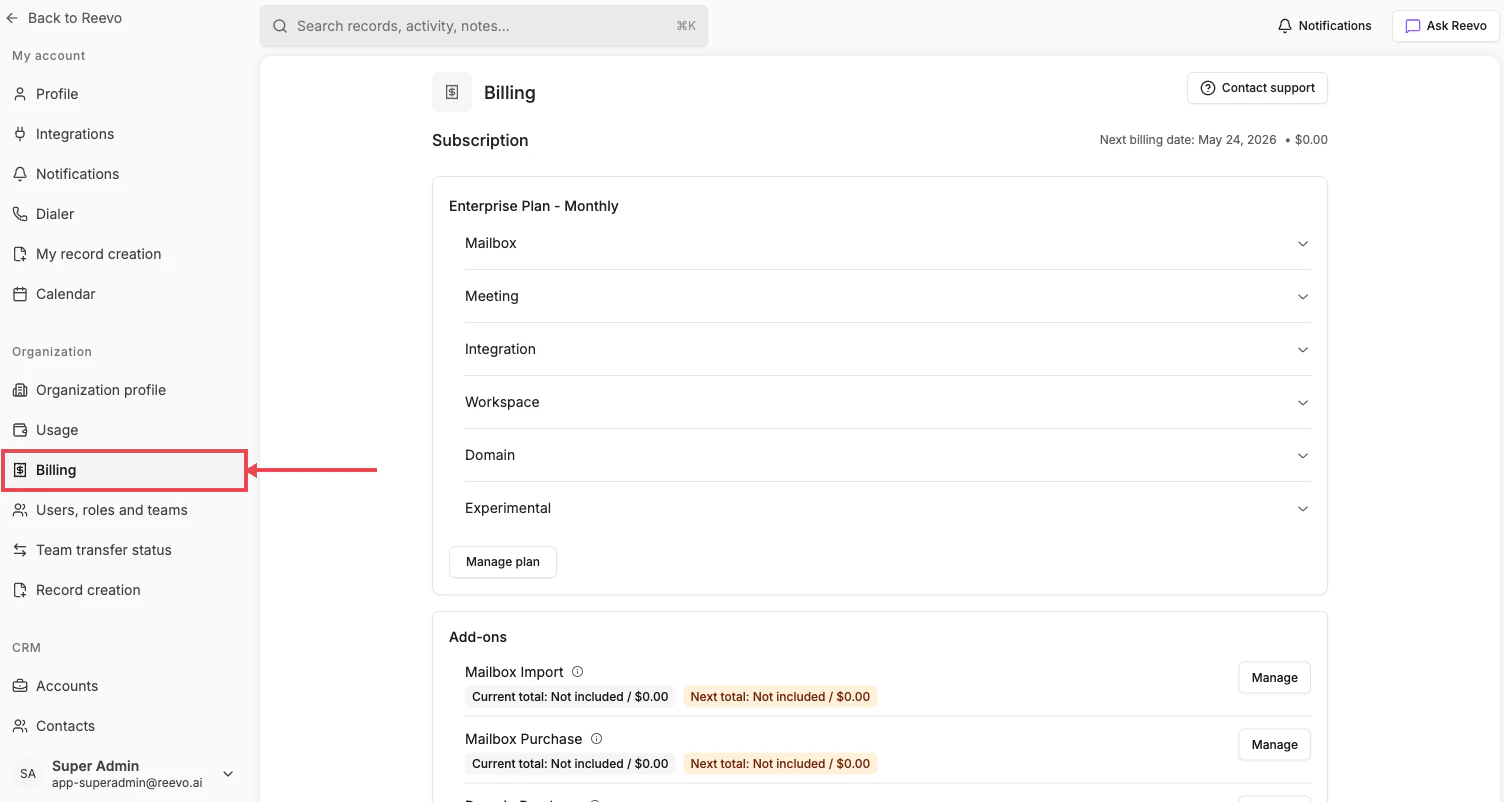Click the My record creation file icon
The width and height of the screenshot is (1504, 802).
(20, 254)
